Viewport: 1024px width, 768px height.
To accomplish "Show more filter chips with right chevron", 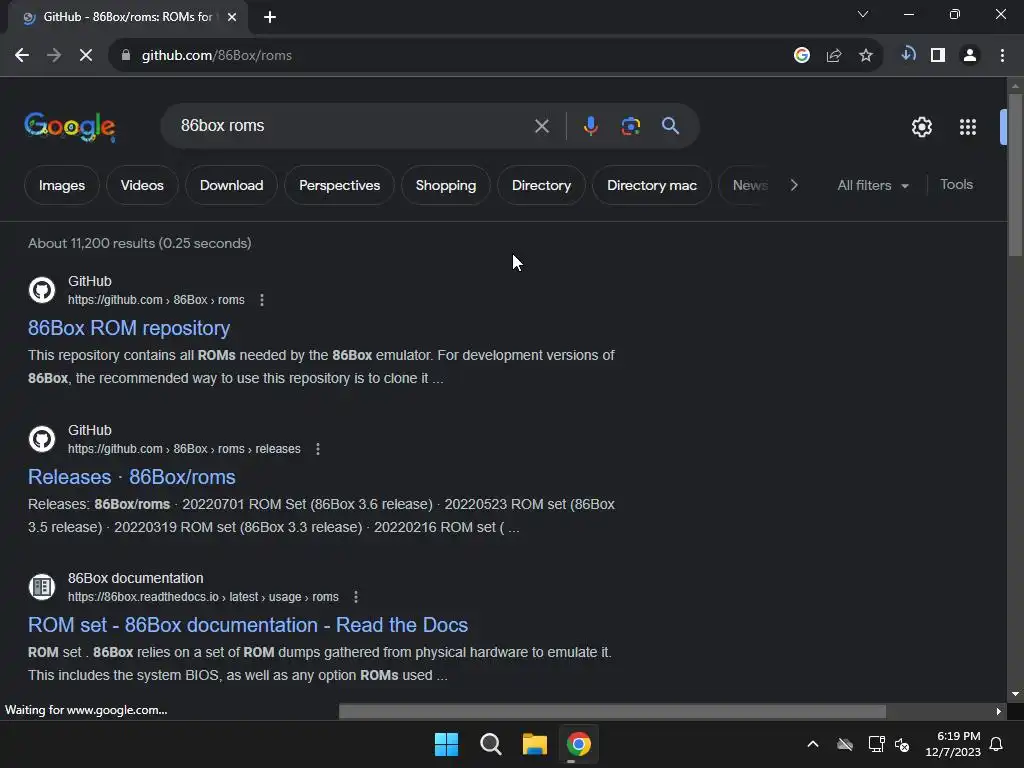I will (793, 185).
